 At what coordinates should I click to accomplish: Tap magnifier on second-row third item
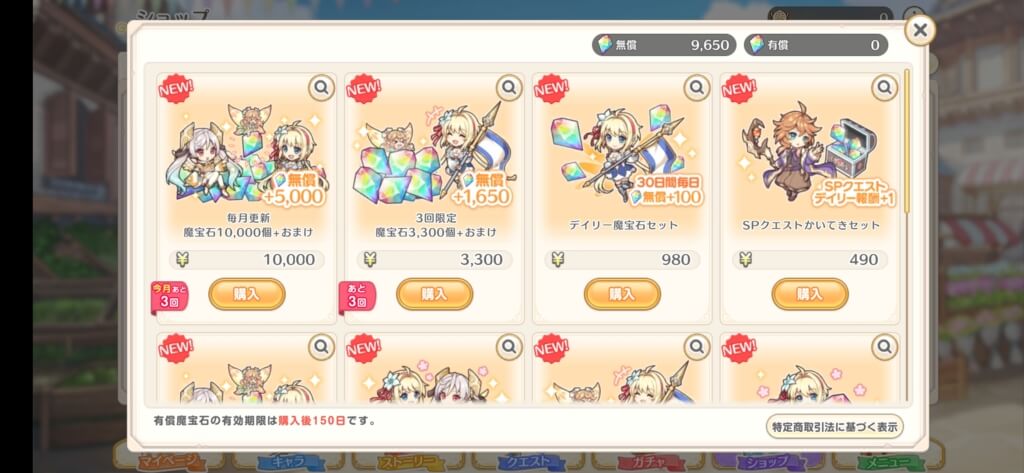tap(697, 347)
